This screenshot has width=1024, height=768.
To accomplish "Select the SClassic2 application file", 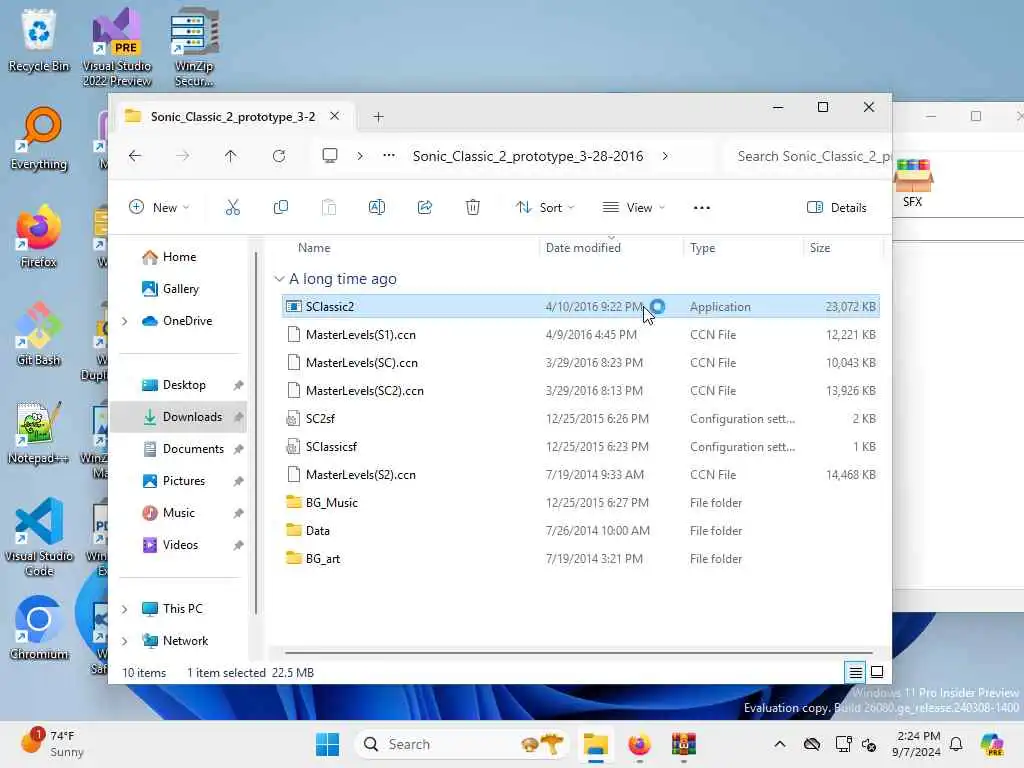I will (581, 306).
